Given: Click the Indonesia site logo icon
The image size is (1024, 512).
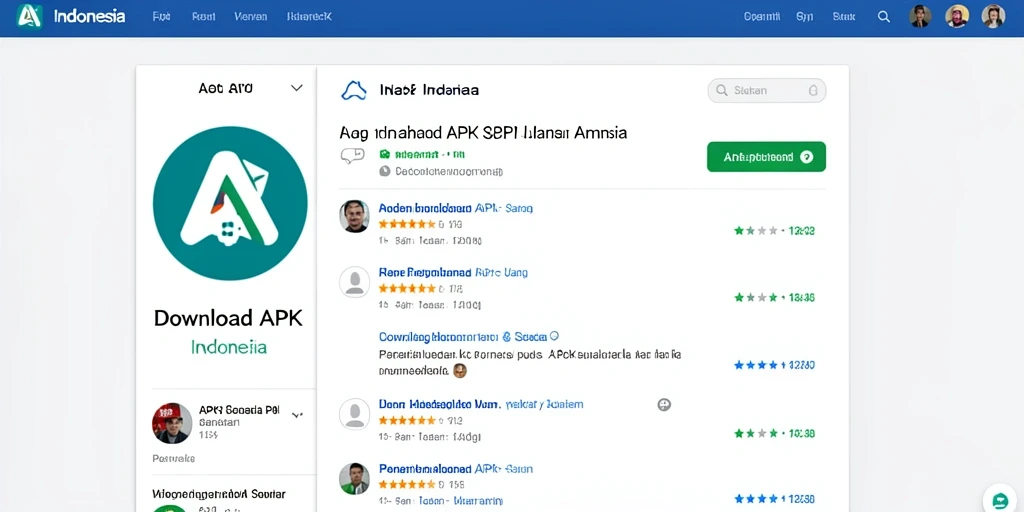Looking at the screenshot, I should (30, 16).
